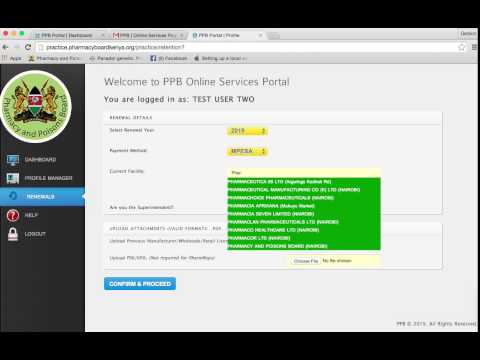The image size is (480, 360).
Task: Open the Chrome hamburger menu
Action: point(474,47)
